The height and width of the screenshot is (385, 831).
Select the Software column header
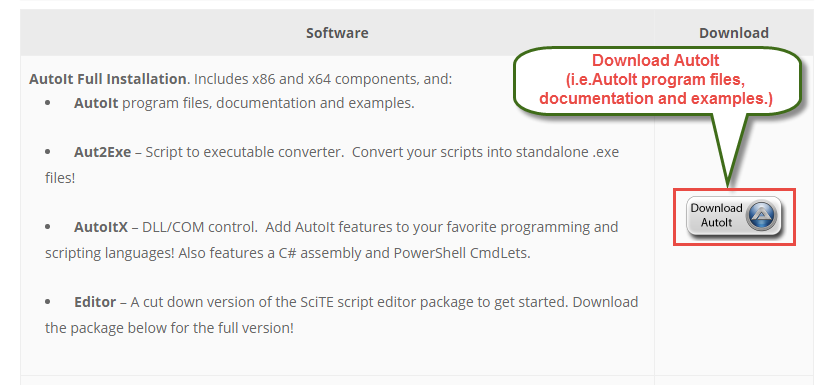click(x=337, y=33)
